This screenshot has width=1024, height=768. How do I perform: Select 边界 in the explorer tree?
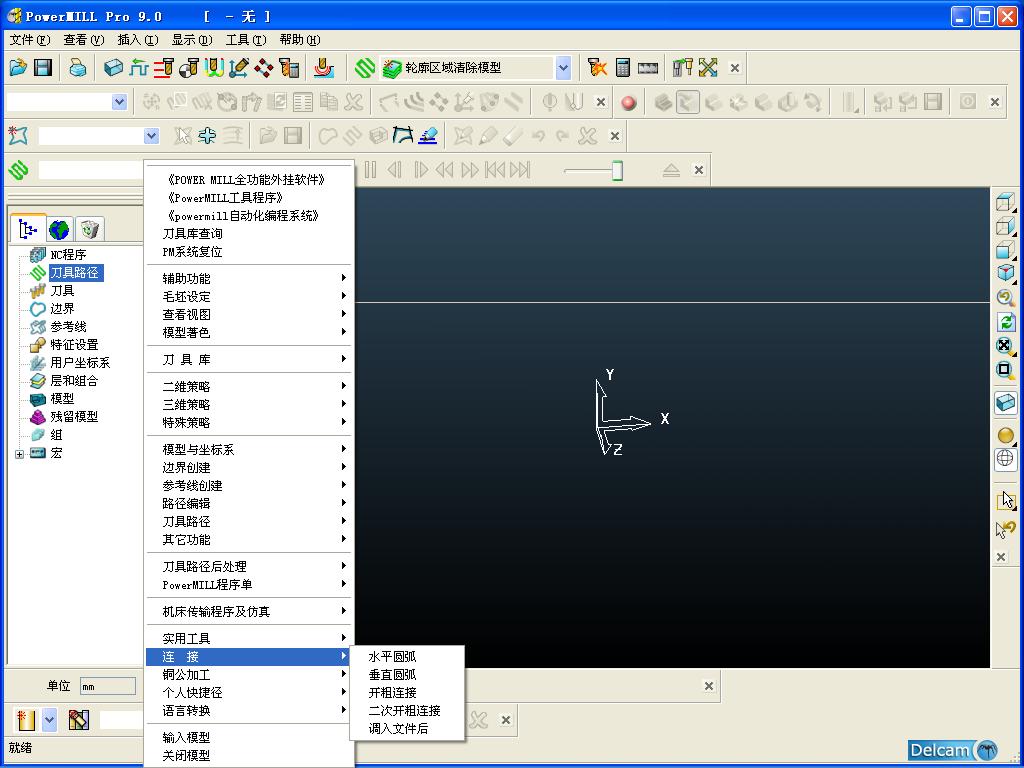(62, 308)
